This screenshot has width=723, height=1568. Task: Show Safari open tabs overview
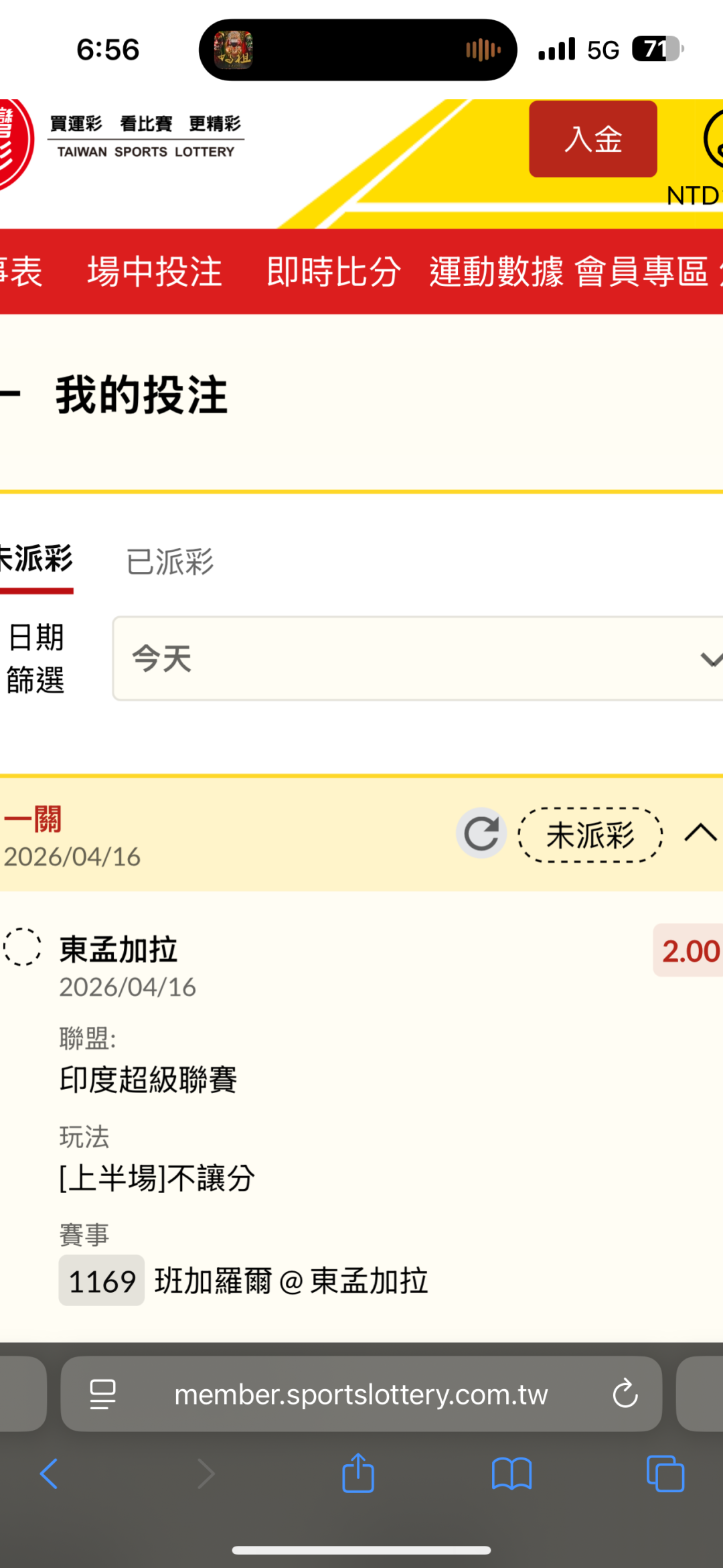click(665, 1474)
